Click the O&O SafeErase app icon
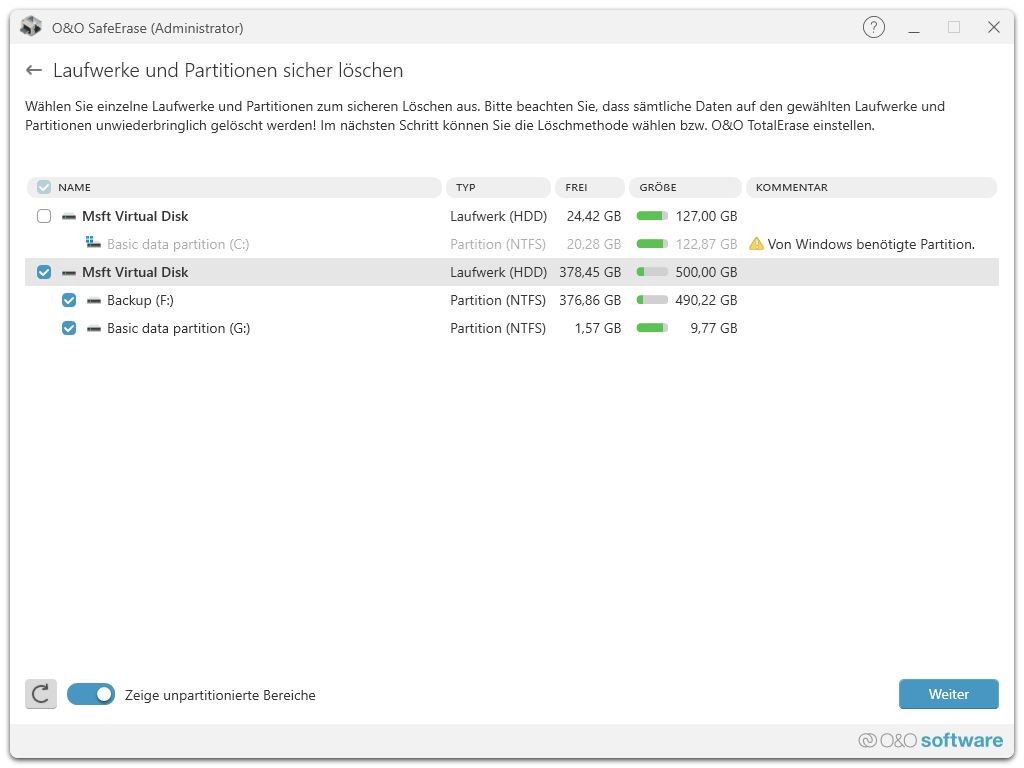Viewport: 1024px width, 768px height. coord(31,28)
